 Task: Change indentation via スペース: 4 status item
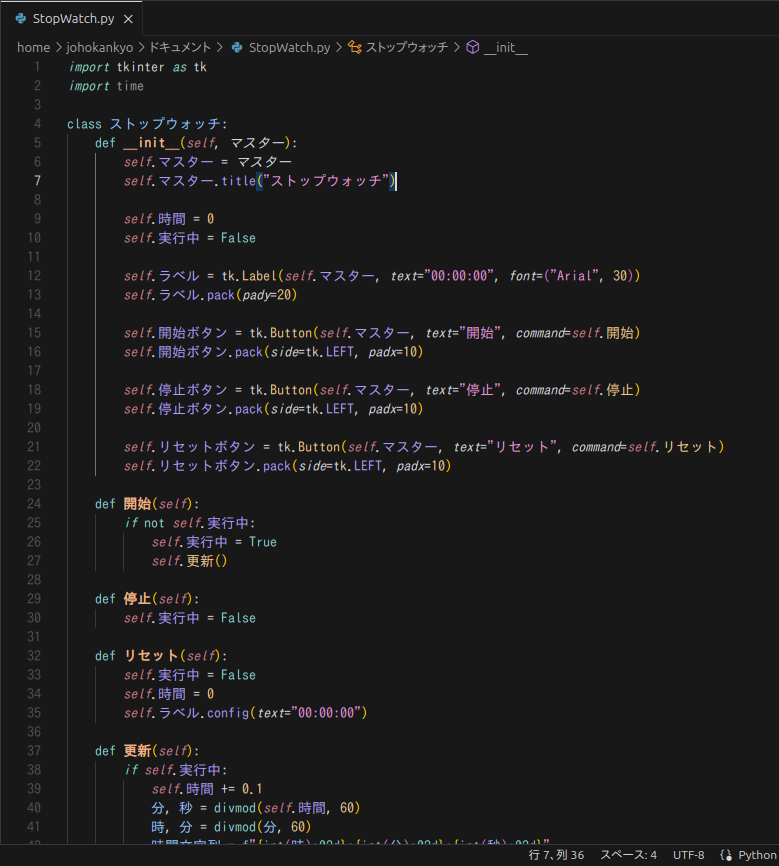pyautogui.click(x=628, y=855)
